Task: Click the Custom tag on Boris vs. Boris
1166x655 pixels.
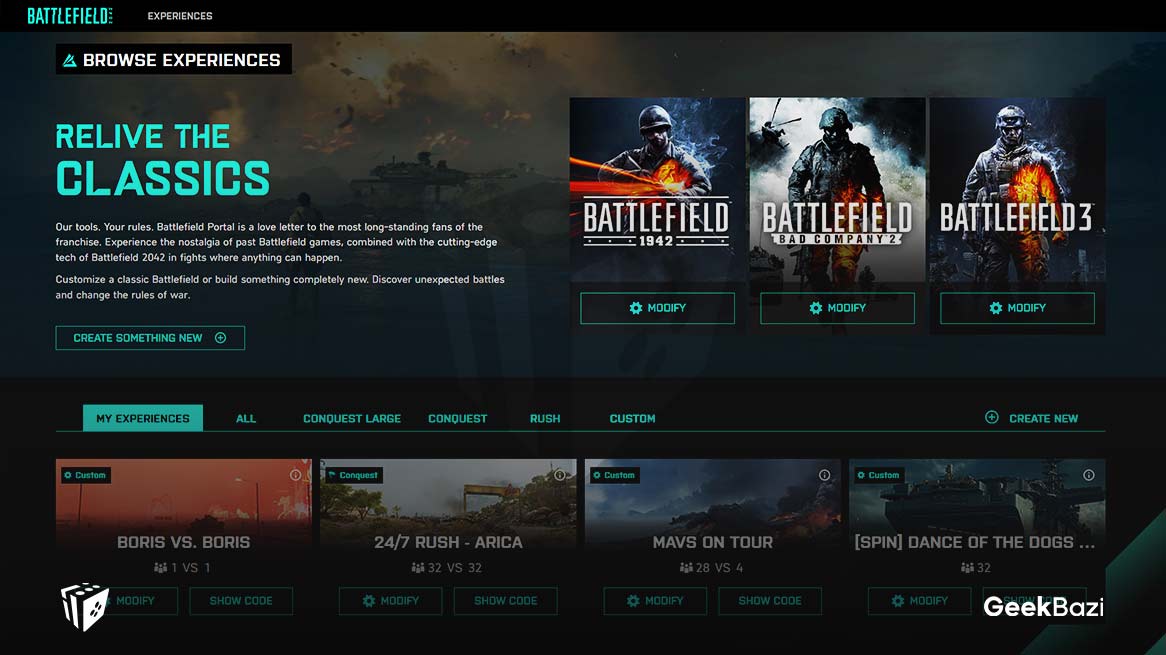Action: [x=85, y=475]
